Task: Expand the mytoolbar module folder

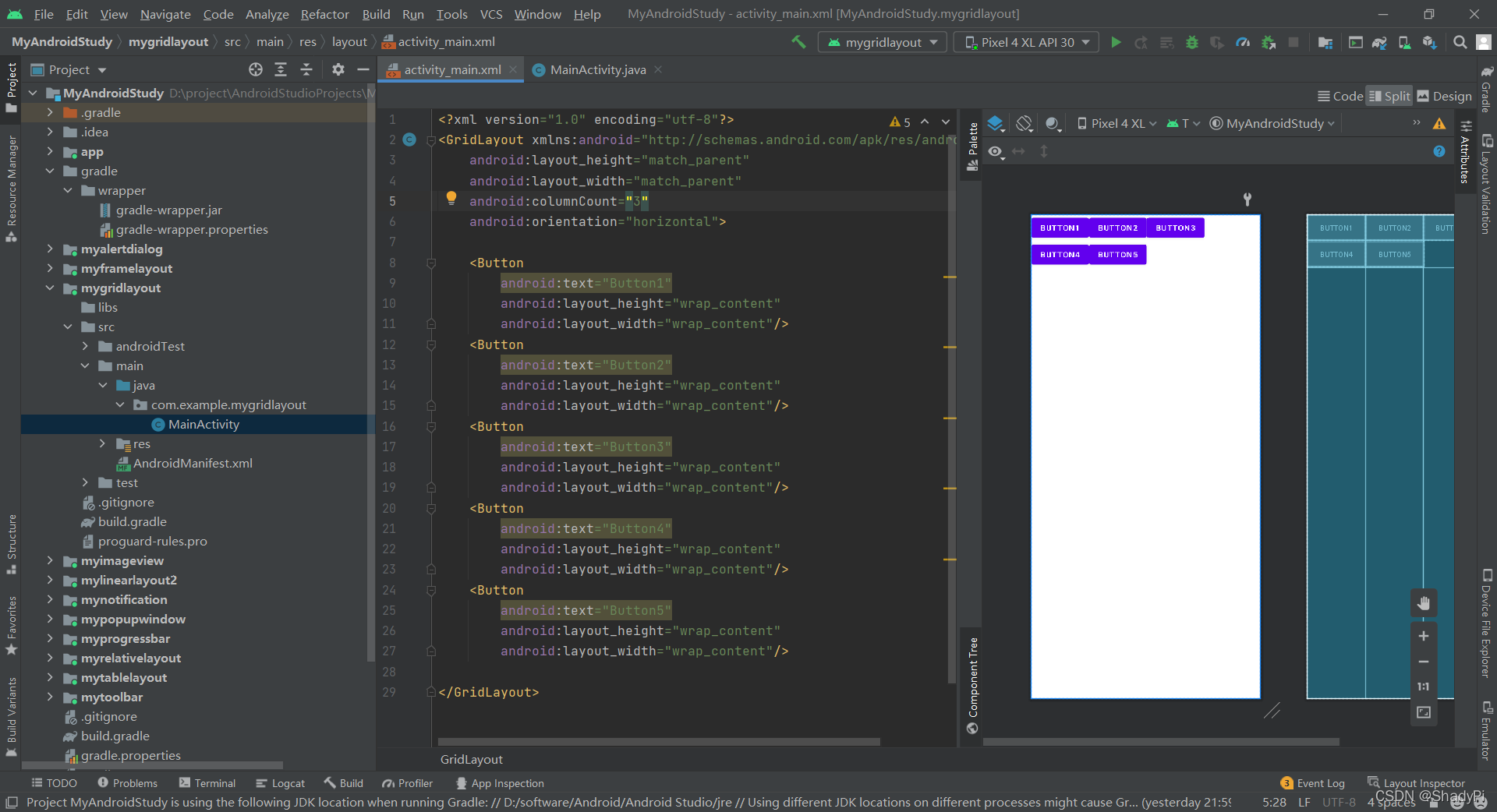Action: tap(50, 697)
